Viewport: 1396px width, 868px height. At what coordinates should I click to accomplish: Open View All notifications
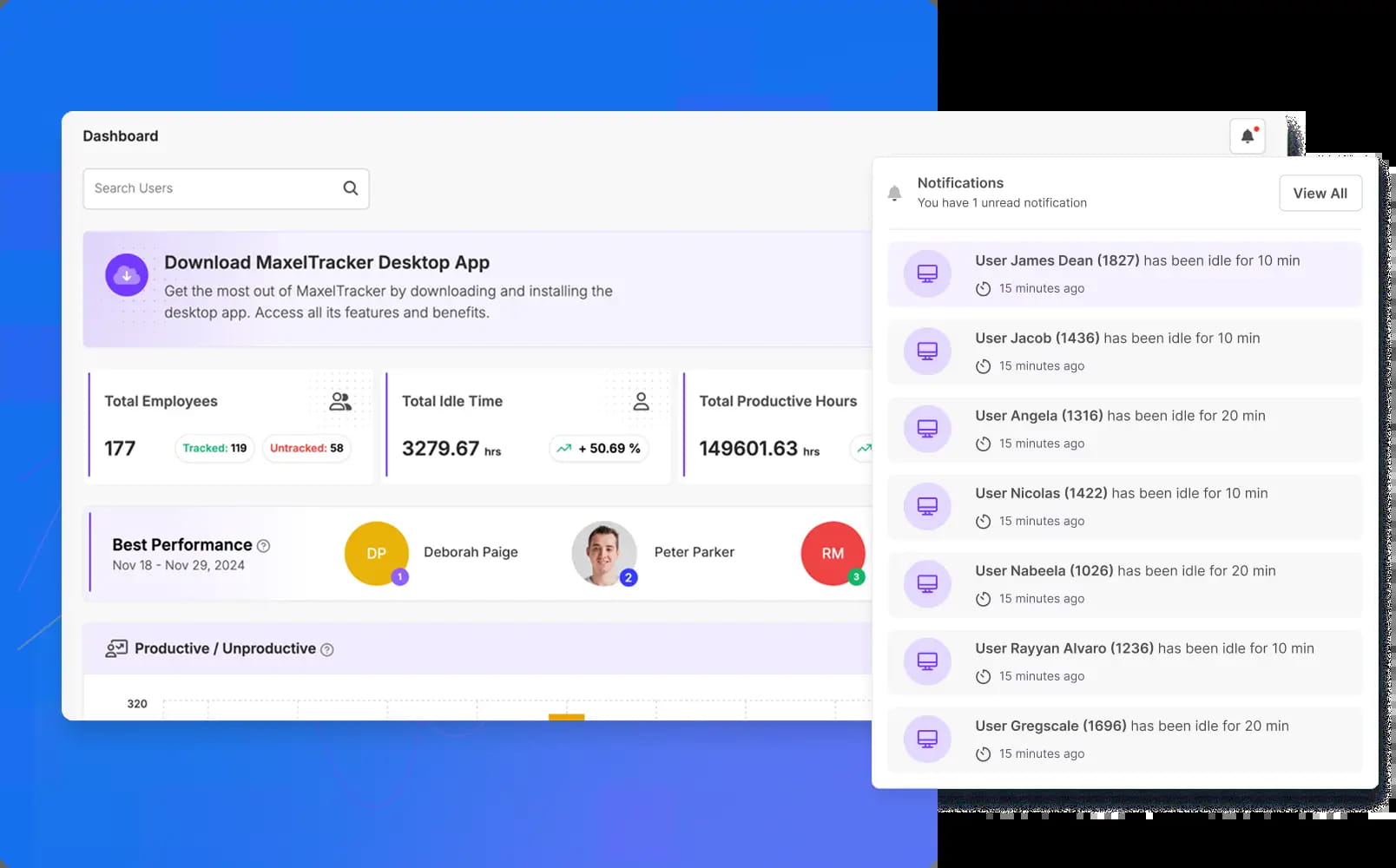tap(1320, 193)
